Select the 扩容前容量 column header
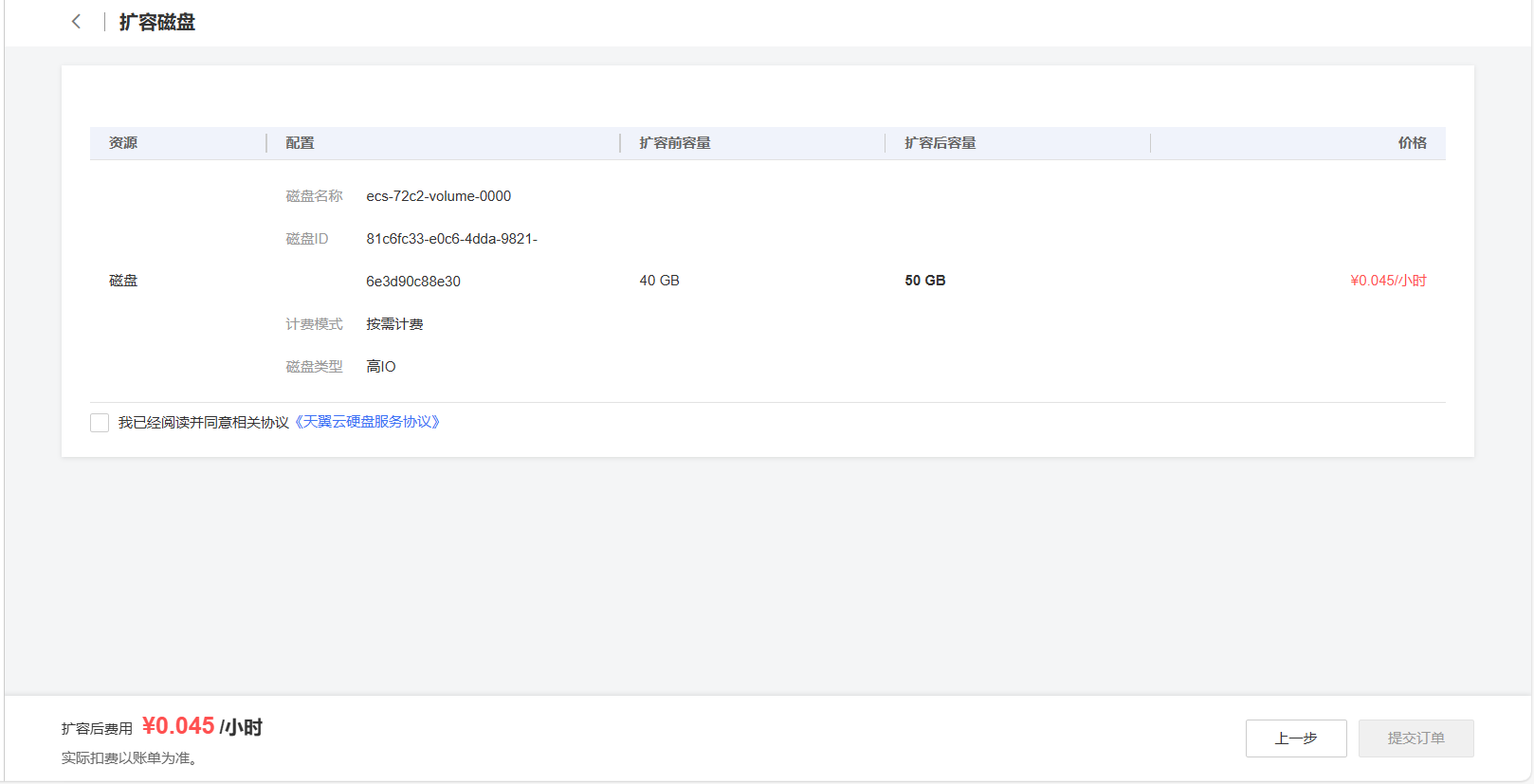 click(674, 143)
